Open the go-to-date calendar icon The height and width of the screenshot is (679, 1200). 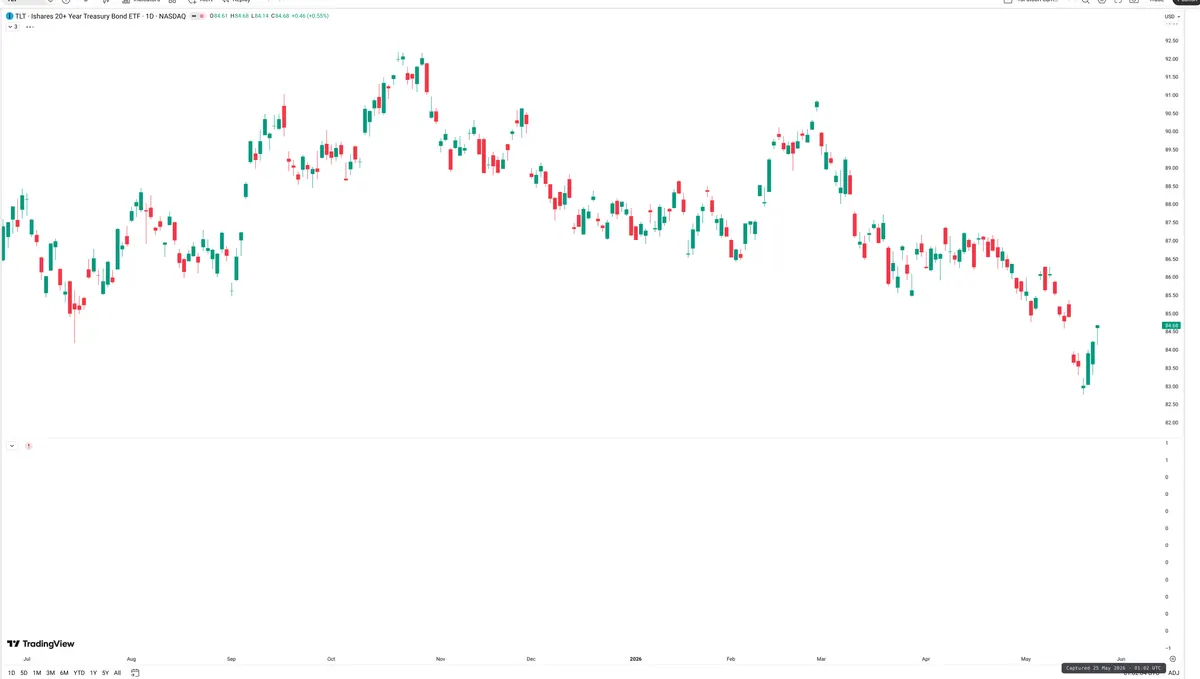tap(135, 673)
